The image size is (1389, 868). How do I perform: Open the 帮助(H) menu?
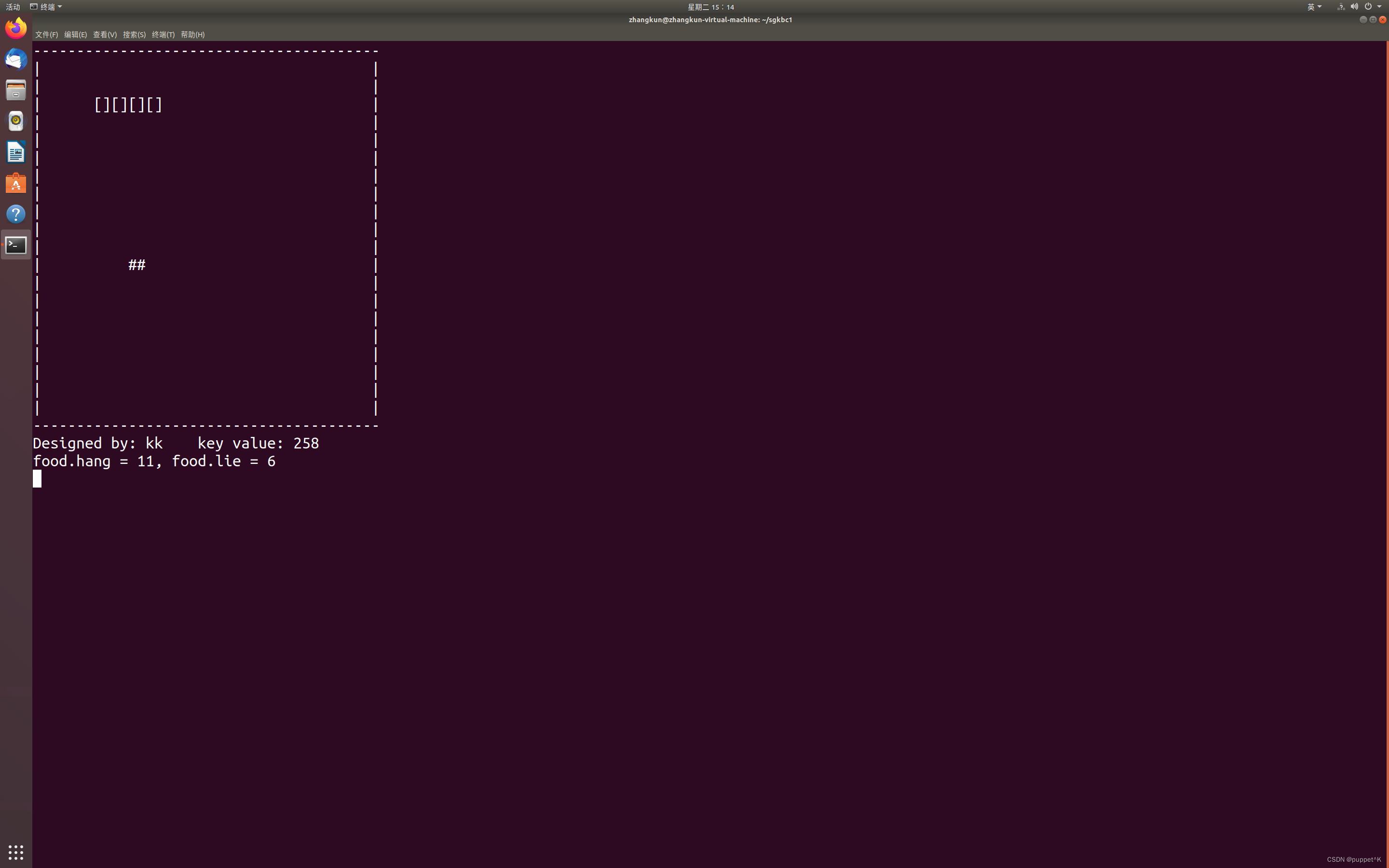[192, 34]
